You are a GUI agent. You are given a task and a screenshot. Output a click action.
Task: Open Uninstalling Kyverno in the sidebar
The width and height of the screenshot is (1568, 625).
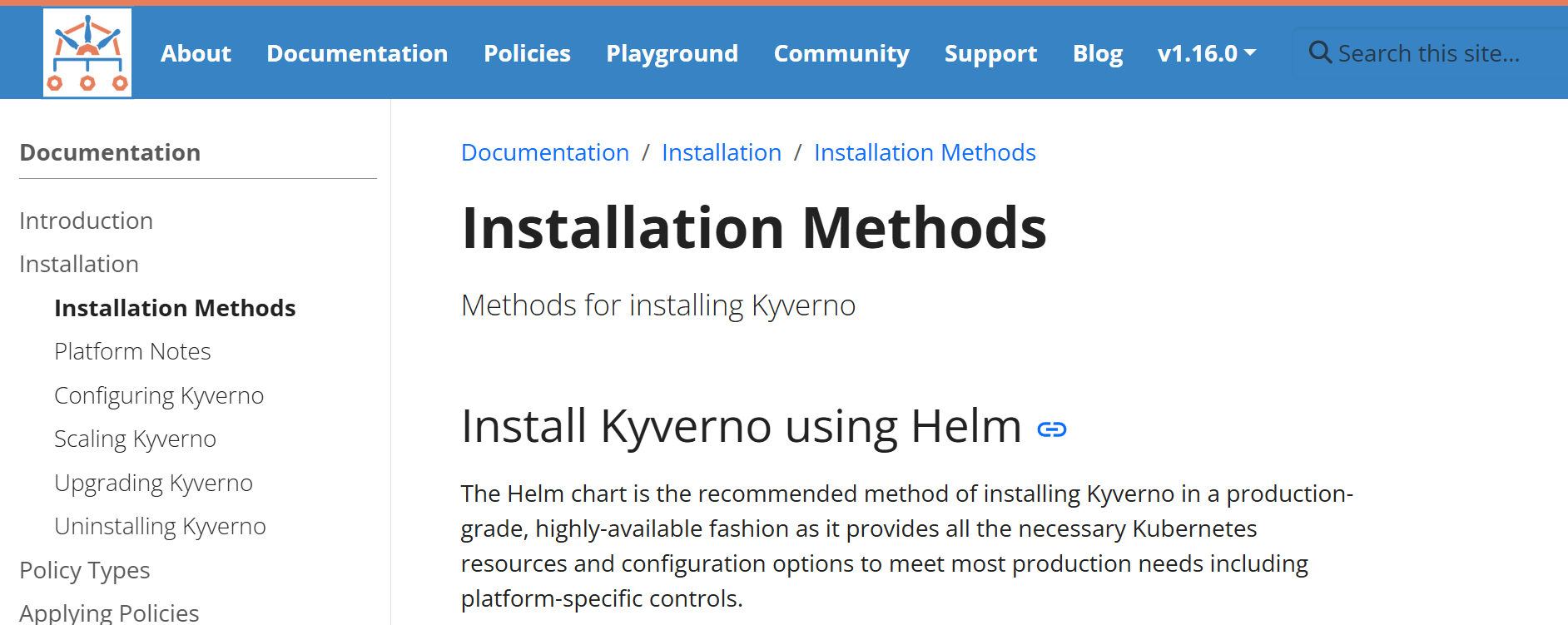coord(160,526)
